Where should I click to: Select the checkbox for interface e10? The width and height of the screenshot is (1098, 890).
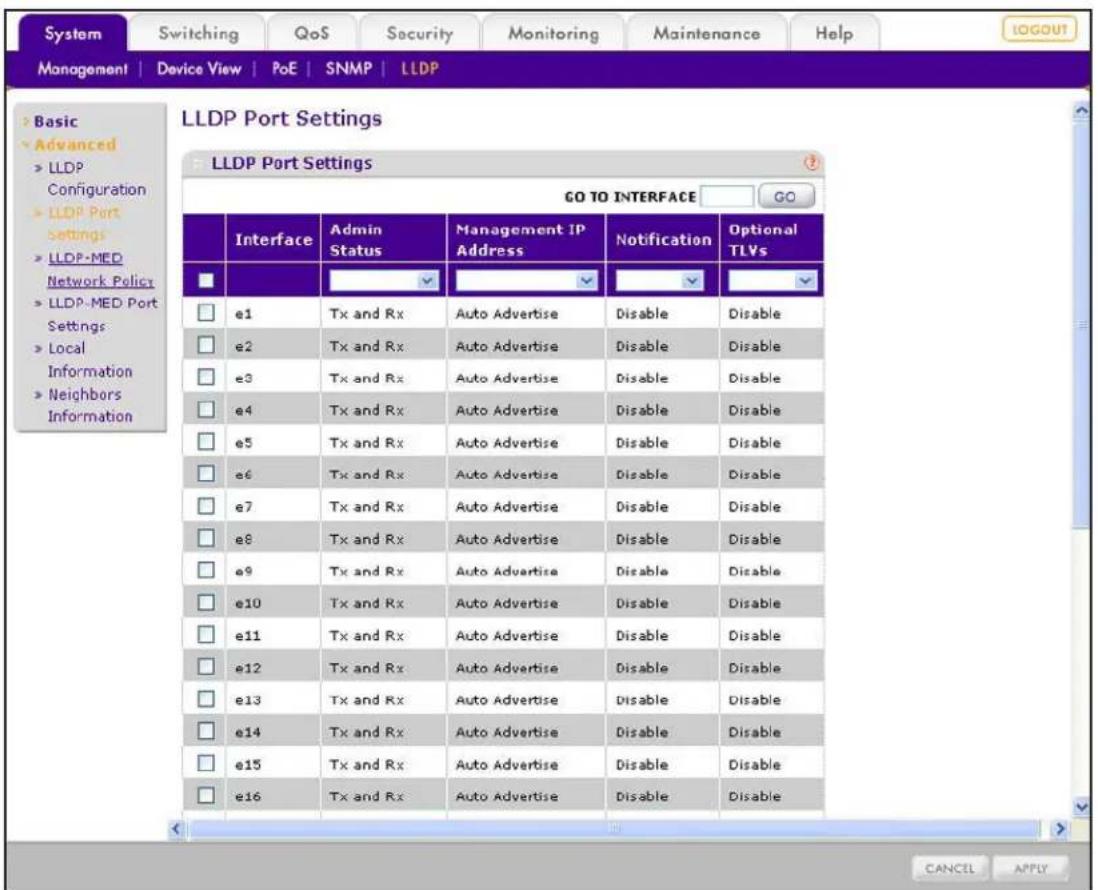[x=206, y=602]
